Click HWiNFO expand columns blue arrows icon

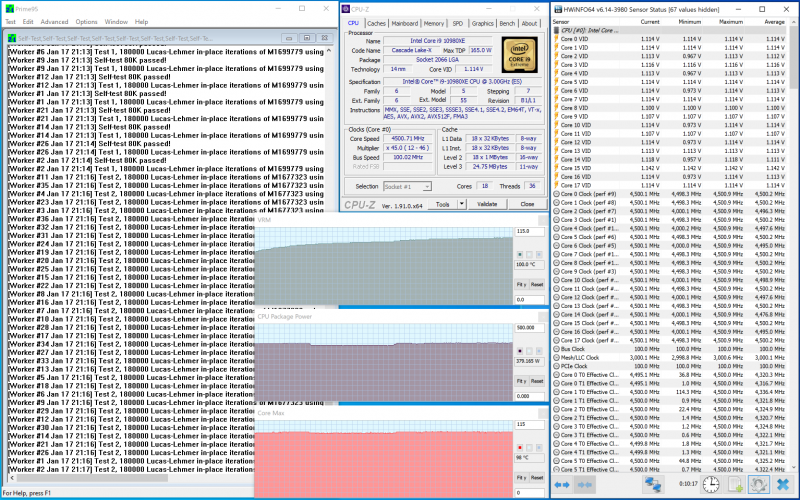(561, 484)
